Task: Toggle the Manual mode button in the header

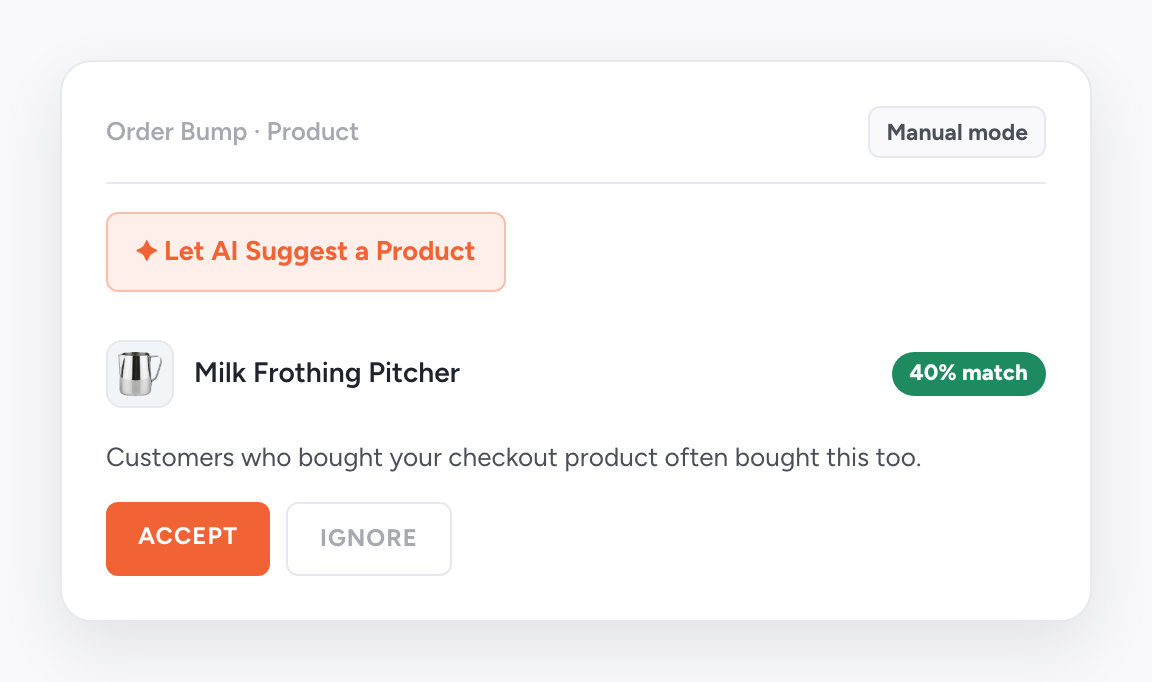Action: [957, 132]
